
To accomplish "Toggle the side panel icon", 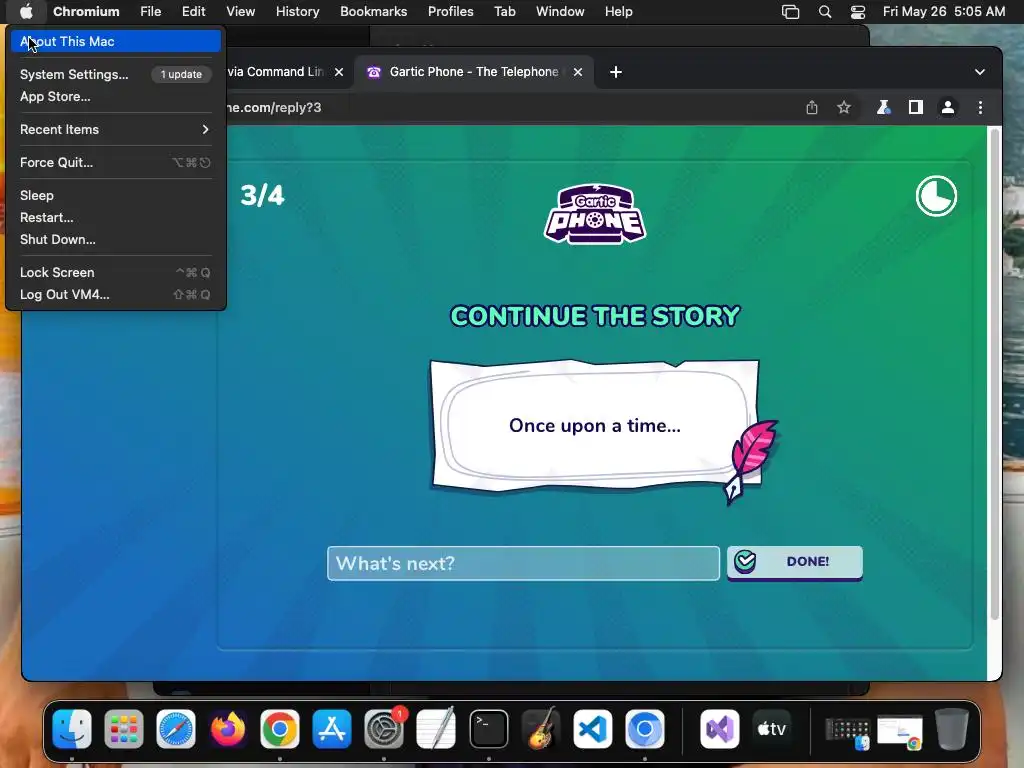I will pos(916,108).
